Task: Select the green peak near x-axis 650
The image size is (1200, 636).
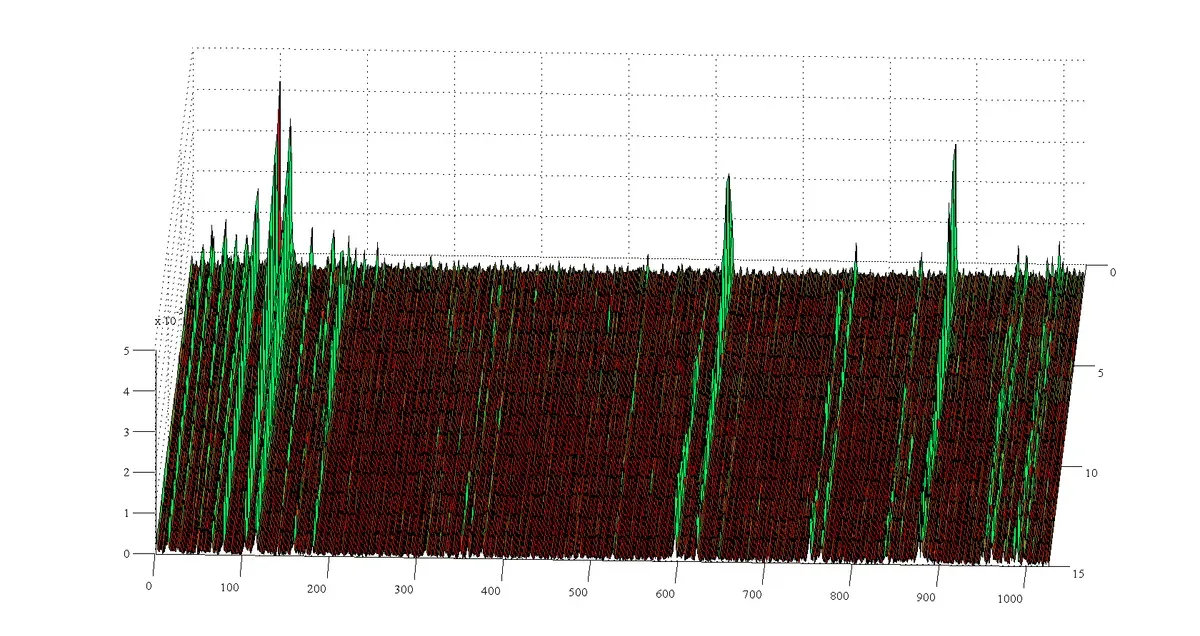Action: click(728, 182)
